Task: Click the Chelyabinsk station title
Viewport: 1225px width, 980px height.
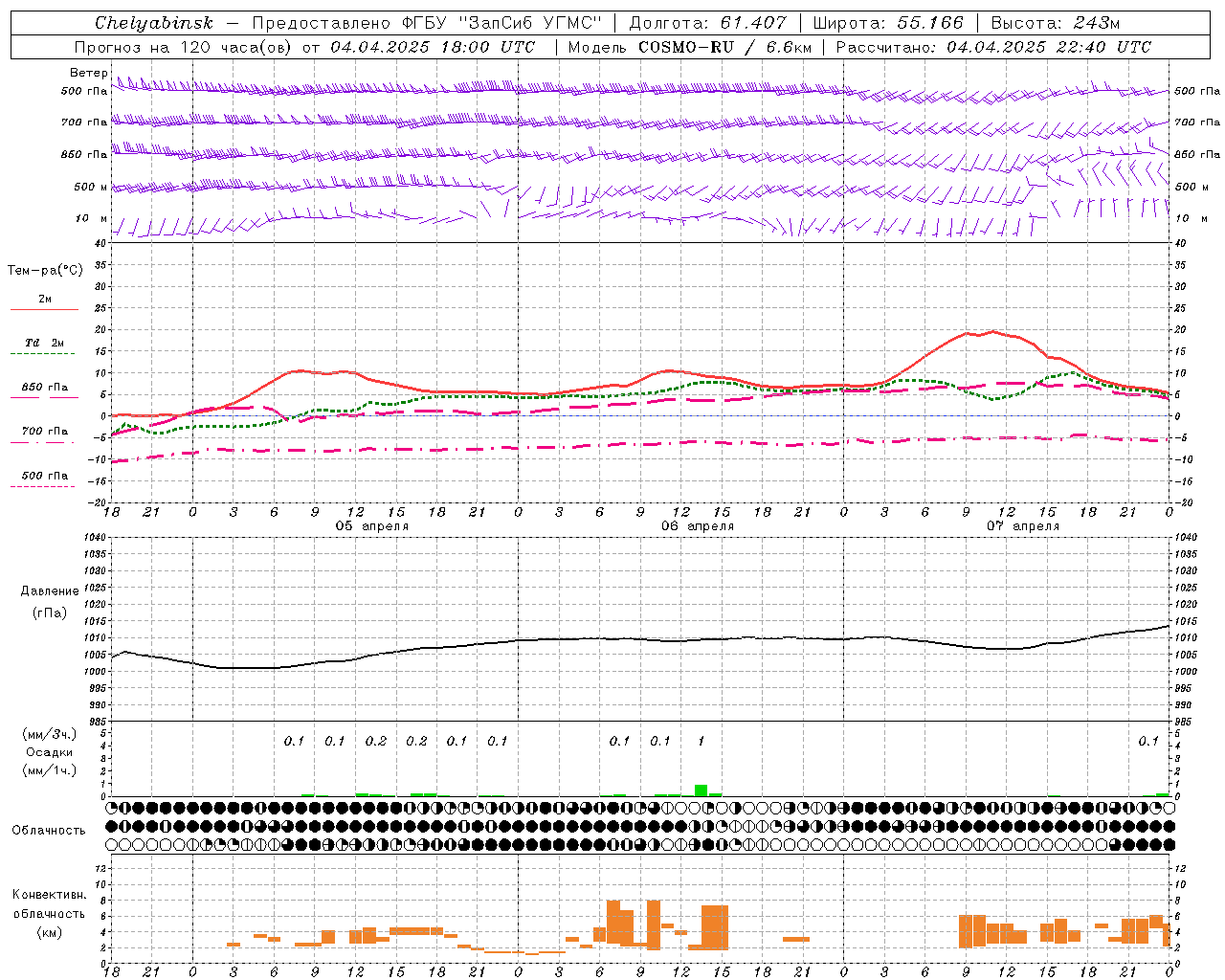Action: point(154,23)
